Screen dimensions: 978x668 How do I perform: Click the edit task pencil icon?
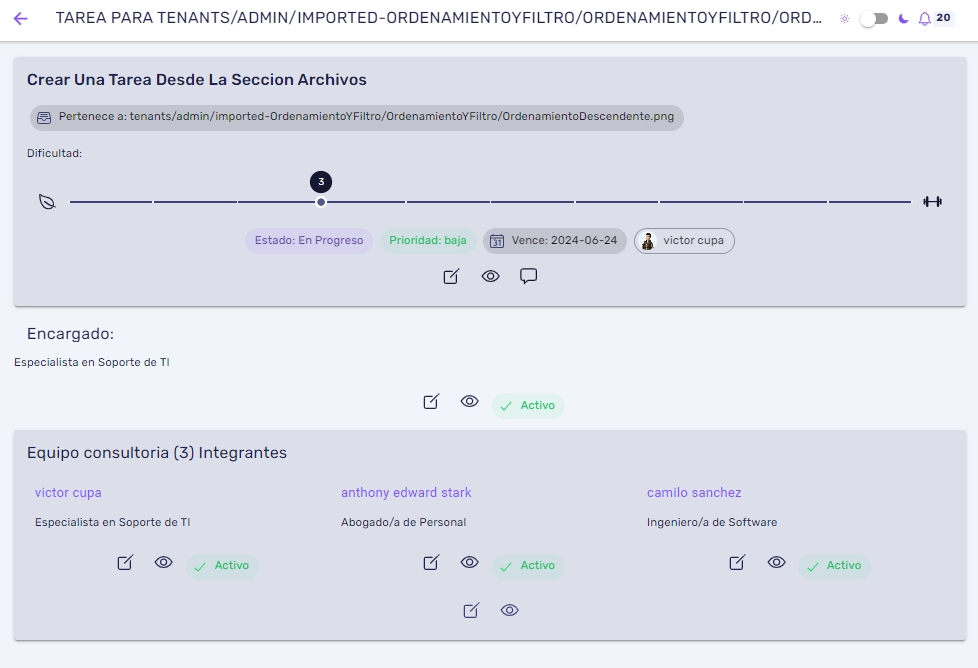451,276
